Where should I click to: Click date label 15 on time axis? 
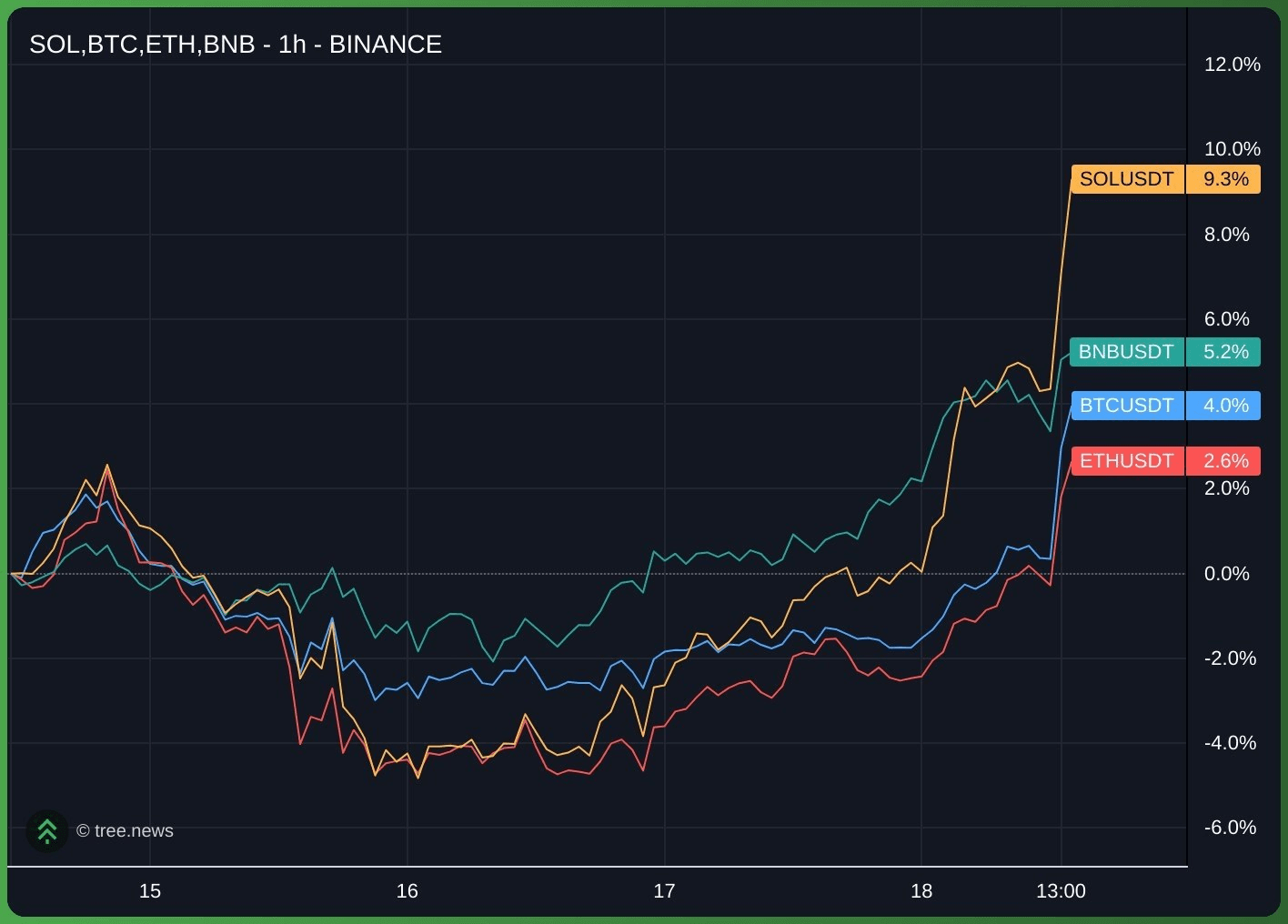click(x=150, y=891)
